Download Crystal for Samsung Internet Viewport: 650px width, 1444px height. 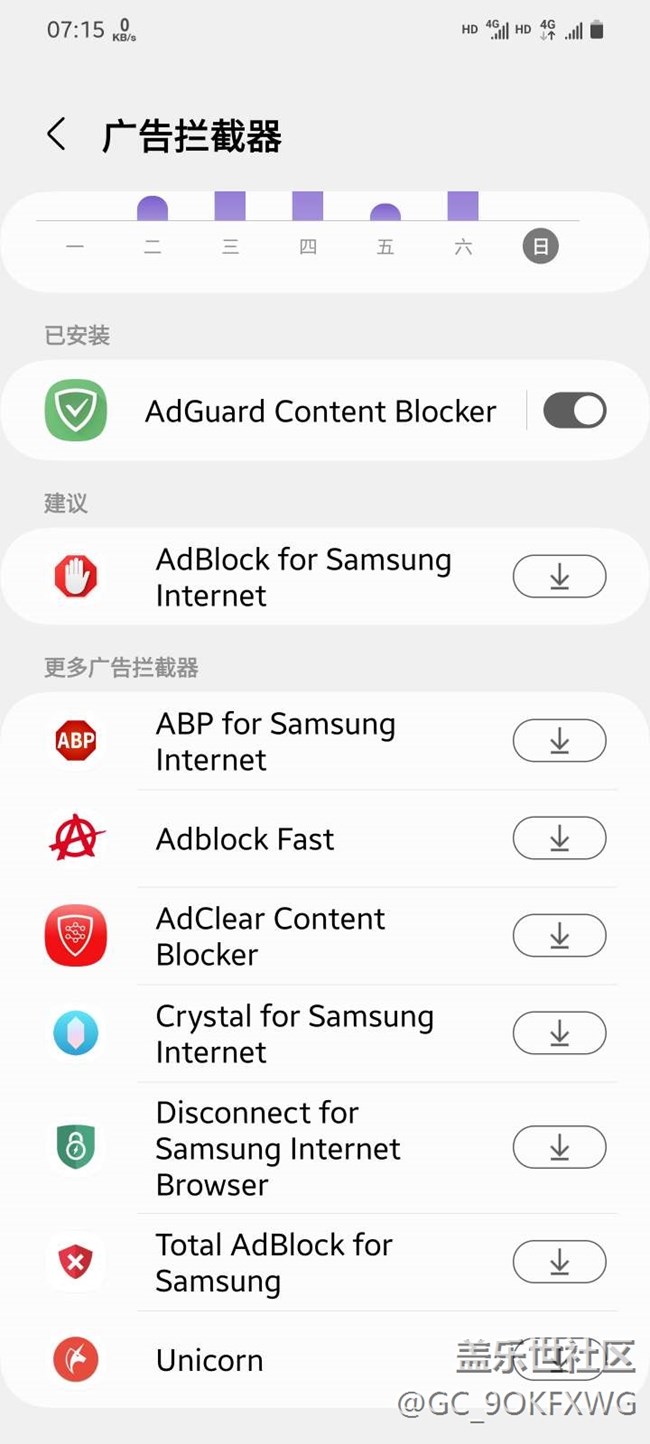point(559,1033)
